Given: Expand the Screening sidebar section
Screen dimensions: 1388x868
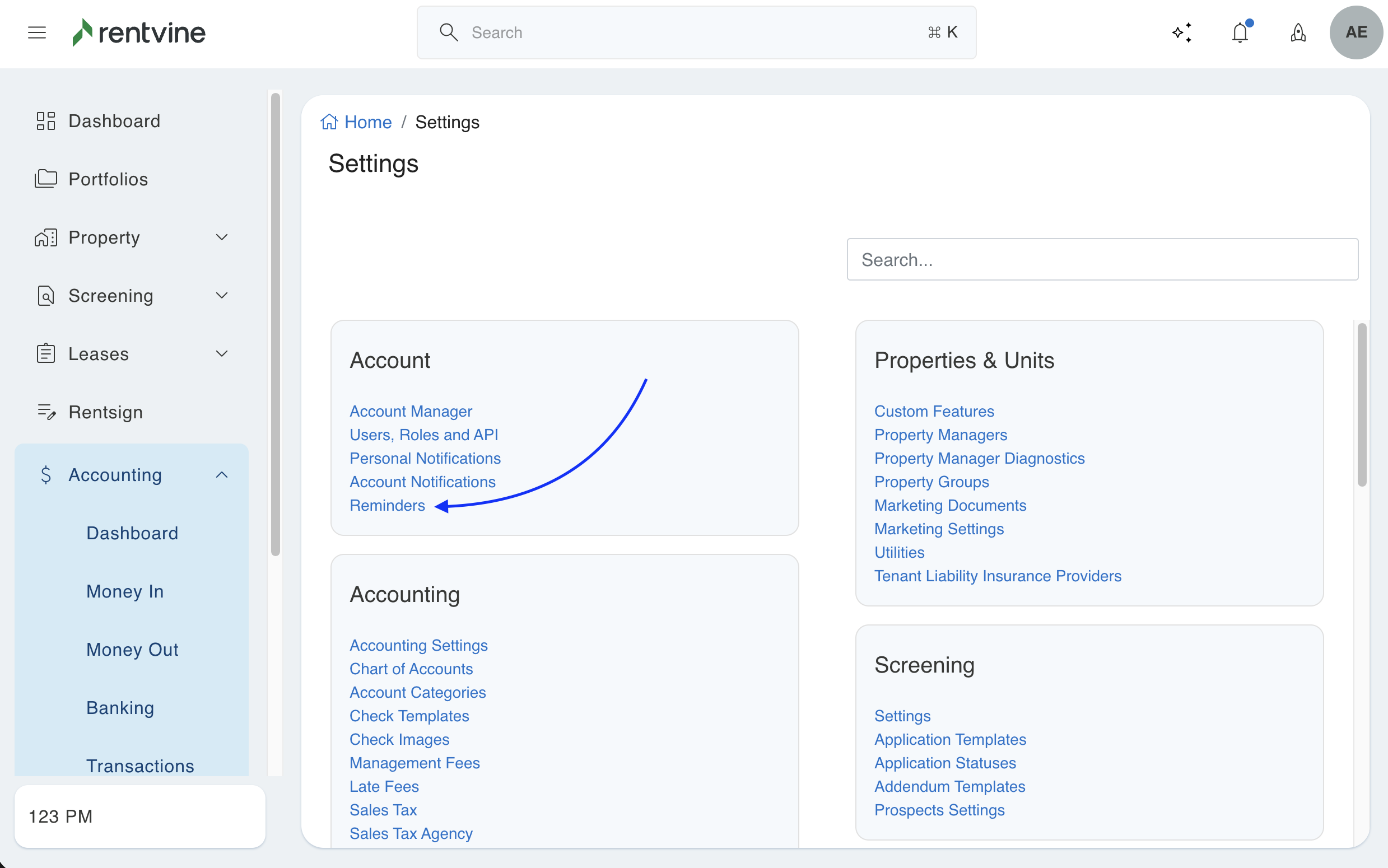Looking at the screenshot, I should tap(222, 296).
